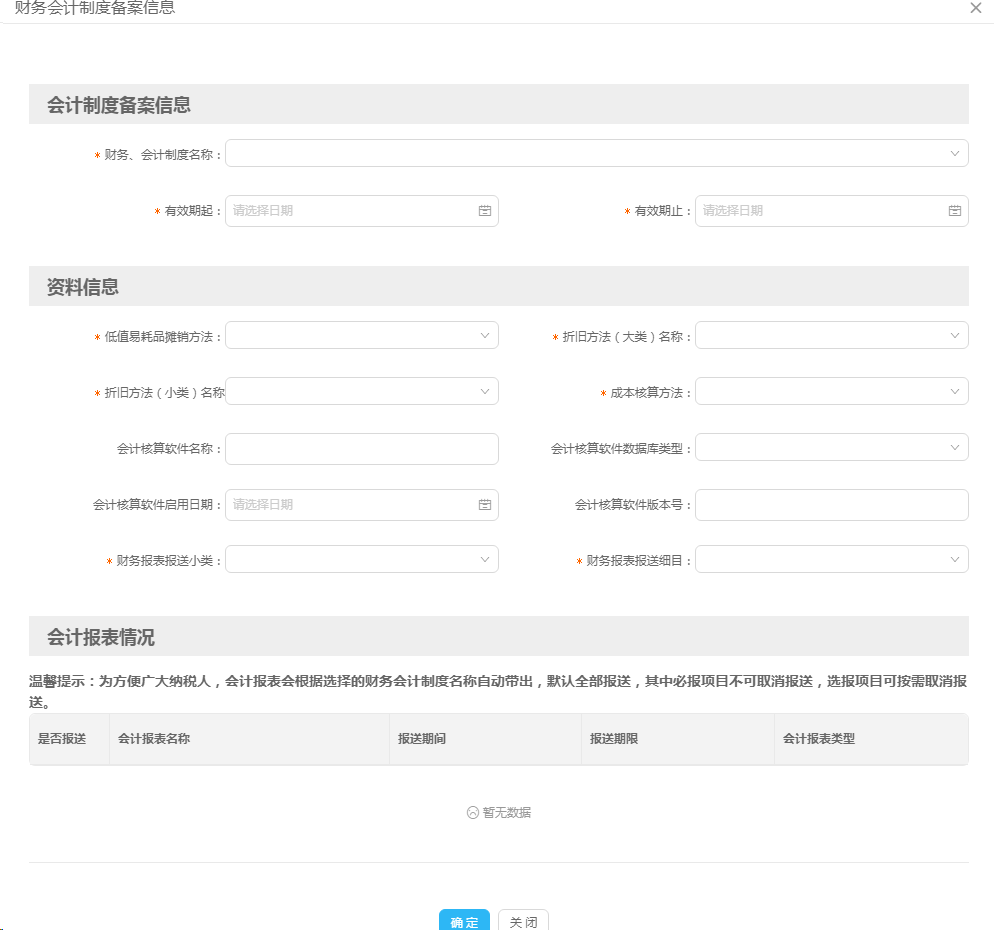This screenshot has width=994, height=930.
Task: Click the 暂无数据 empty-table message
Action: pyautogui.click(x=499, y=813)
